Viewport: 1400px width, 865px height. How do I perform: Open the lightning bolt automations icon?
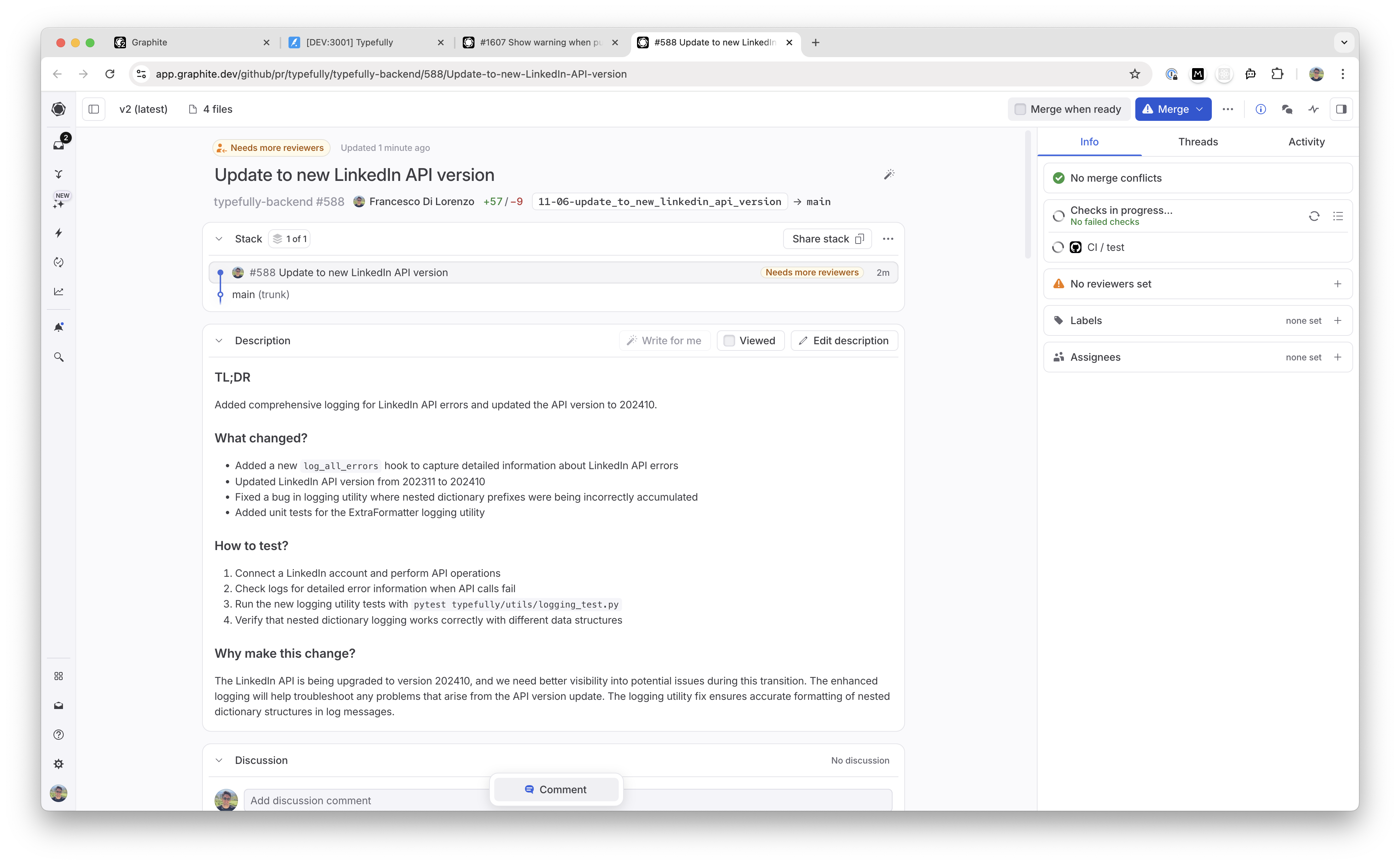point(58,233)
